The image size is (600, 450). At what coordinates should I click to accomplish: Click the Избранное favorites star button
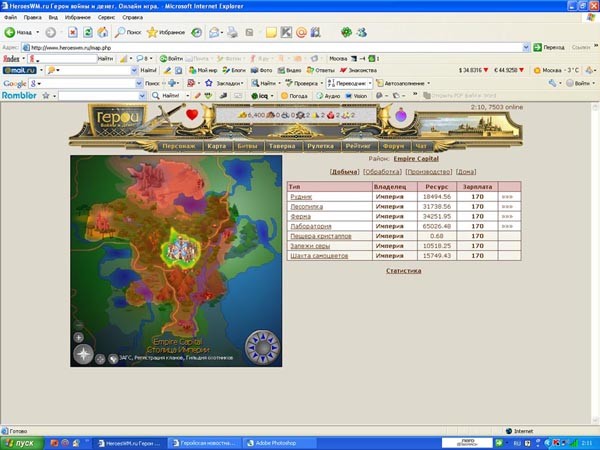pyautogui.click(x=165, y=32)
